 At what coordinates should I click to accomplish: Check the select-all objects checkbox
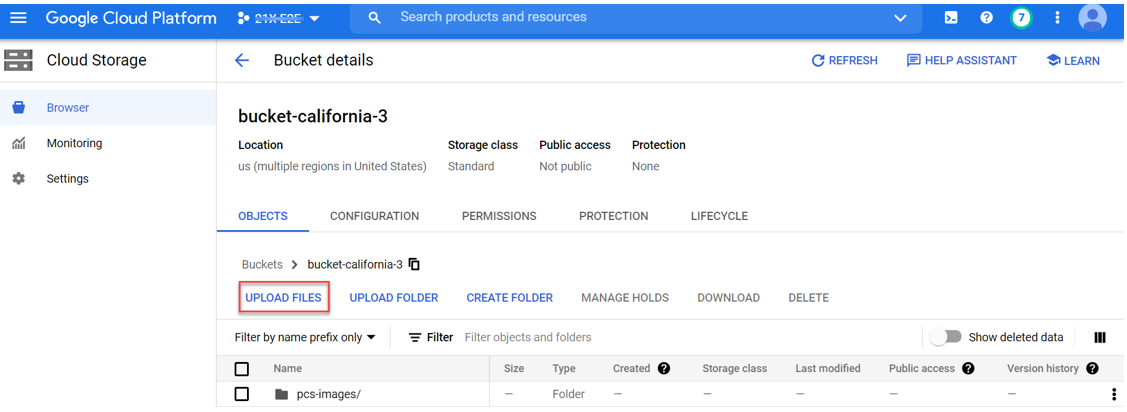coord(241,369)
